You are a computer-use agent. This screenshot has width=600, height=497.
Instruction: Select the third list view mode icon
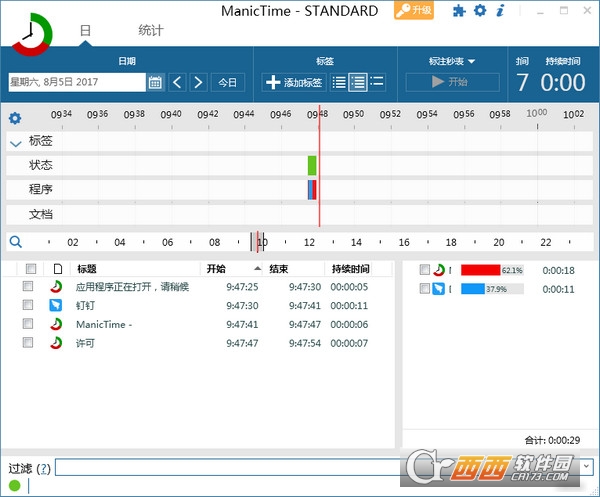click(x=377, y=81)
